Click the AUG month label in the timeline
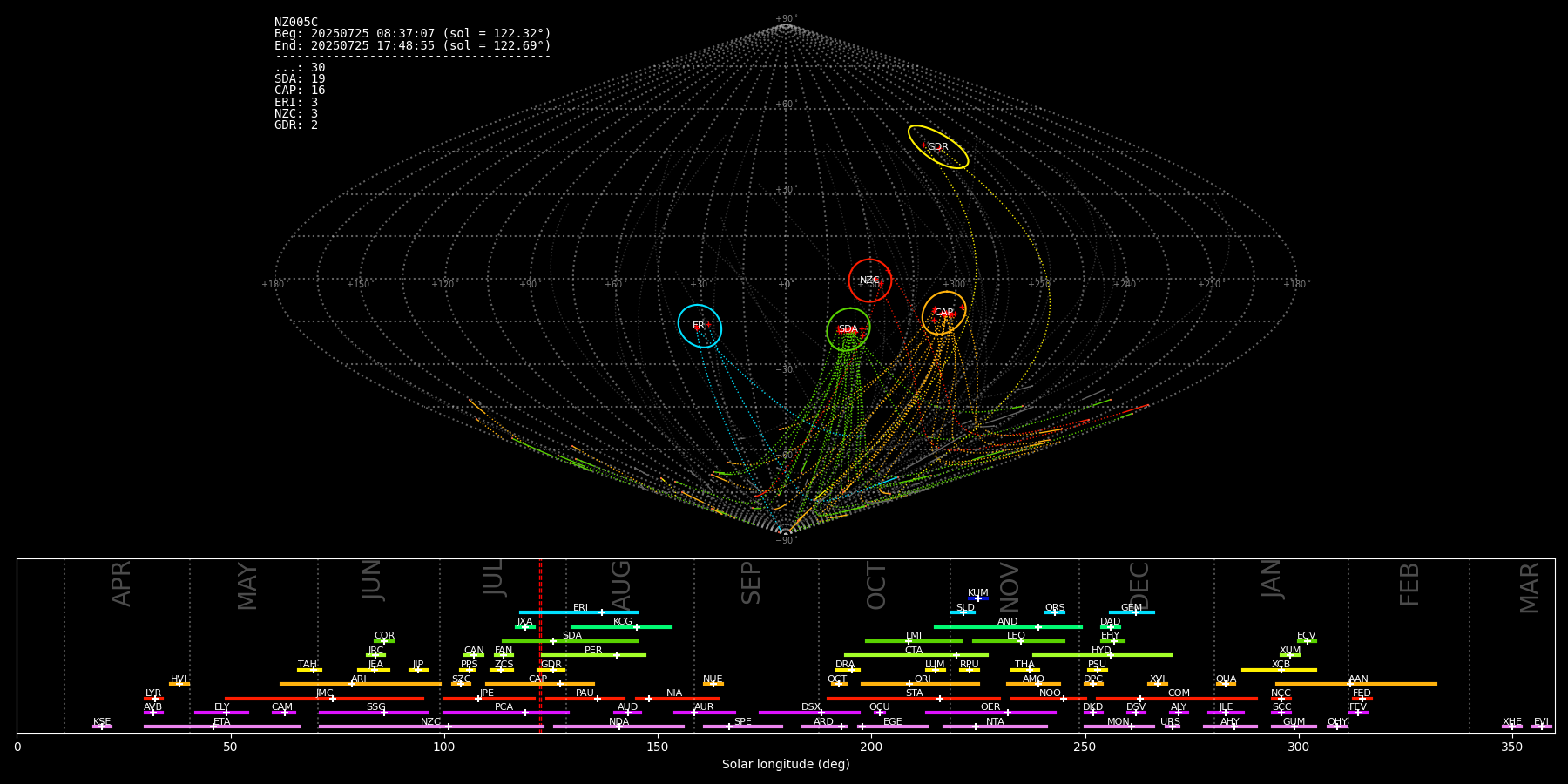This screenshot has height=784, width=1568. (x=621, y=584)
